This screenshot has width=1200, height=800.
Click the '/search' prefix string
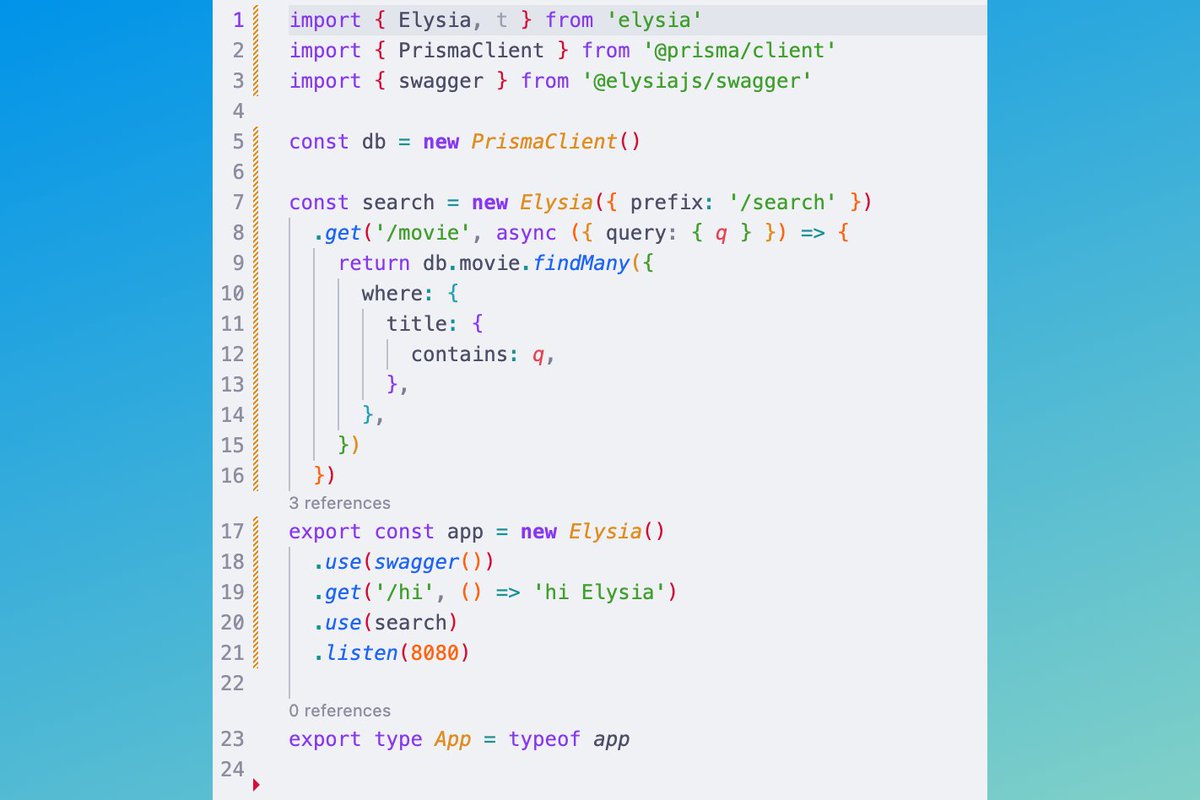(x=782, y=202)
